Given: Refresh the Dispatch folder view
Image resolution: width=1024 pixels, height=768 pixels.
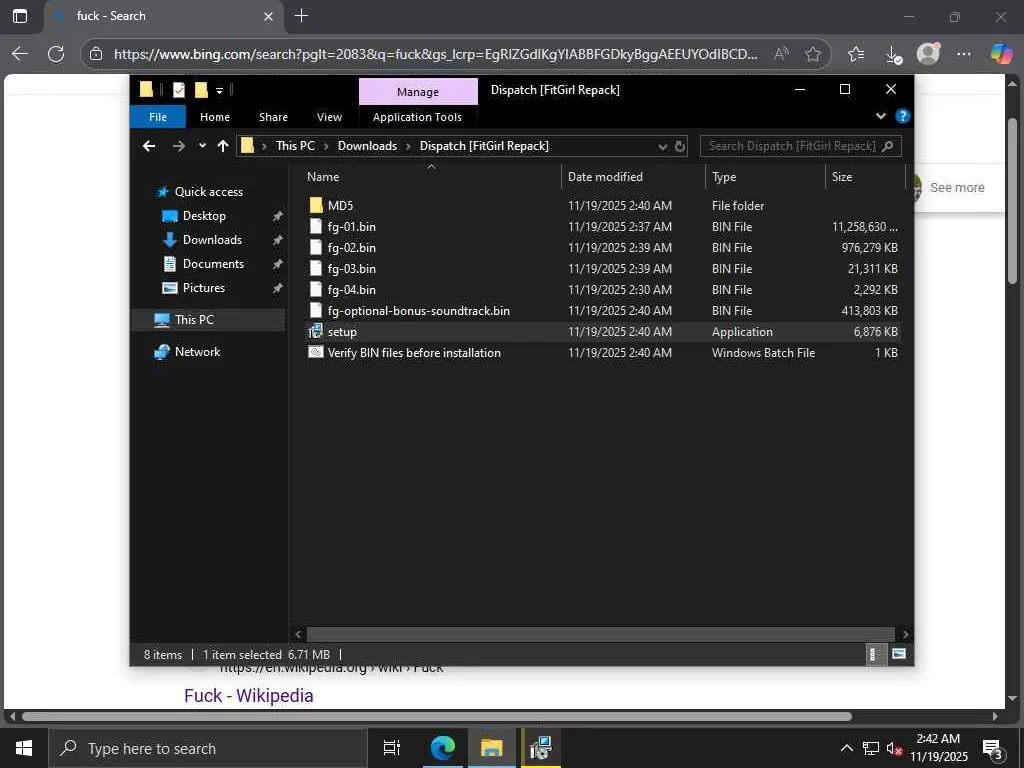Looking at the screenshot, I should coord(680,146).
